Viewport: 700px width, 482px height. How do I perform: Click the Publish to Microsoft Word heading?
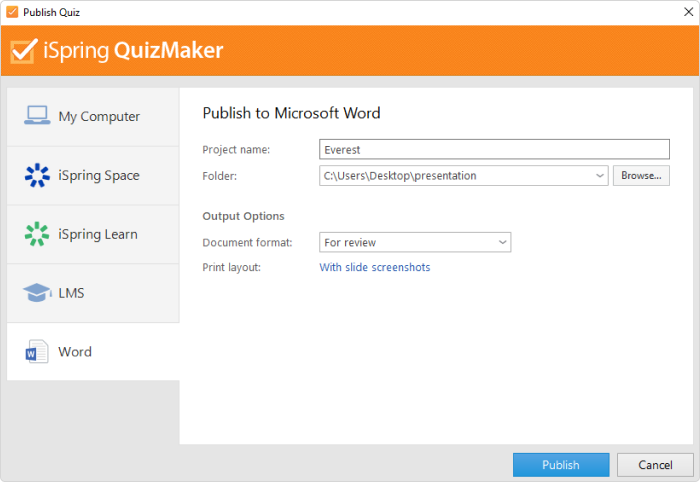tap(291, 113)
